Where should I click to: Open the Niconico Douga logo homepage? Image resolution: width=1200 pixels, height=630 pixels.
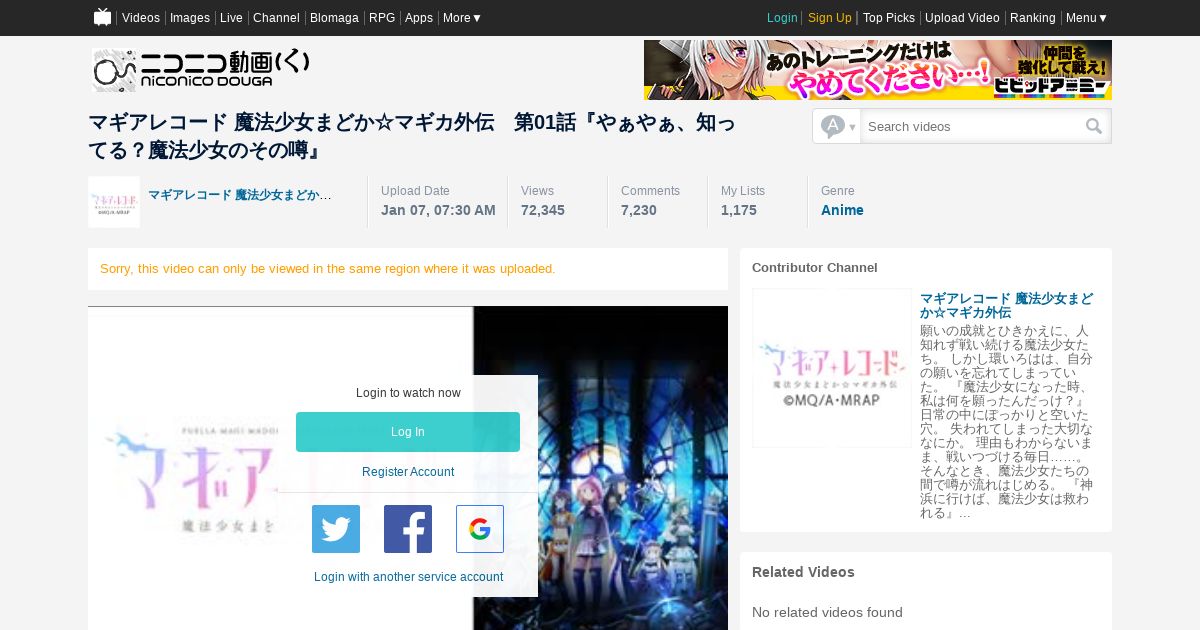(x=201, y=69)
